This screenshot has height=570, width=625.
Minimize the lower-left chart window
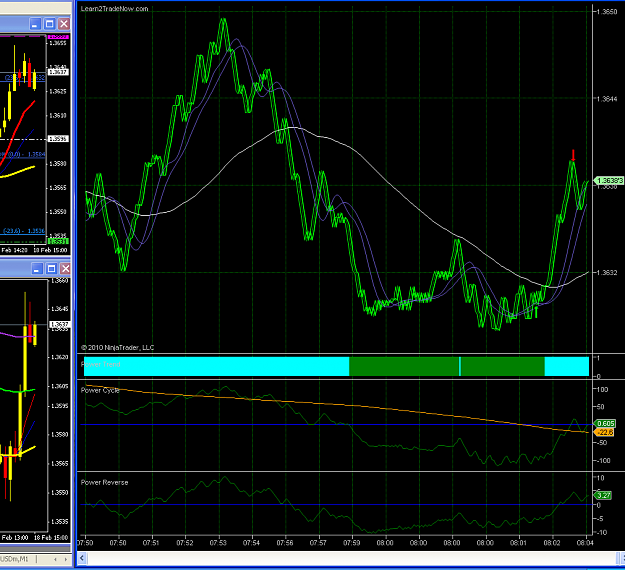coord(37,269)
